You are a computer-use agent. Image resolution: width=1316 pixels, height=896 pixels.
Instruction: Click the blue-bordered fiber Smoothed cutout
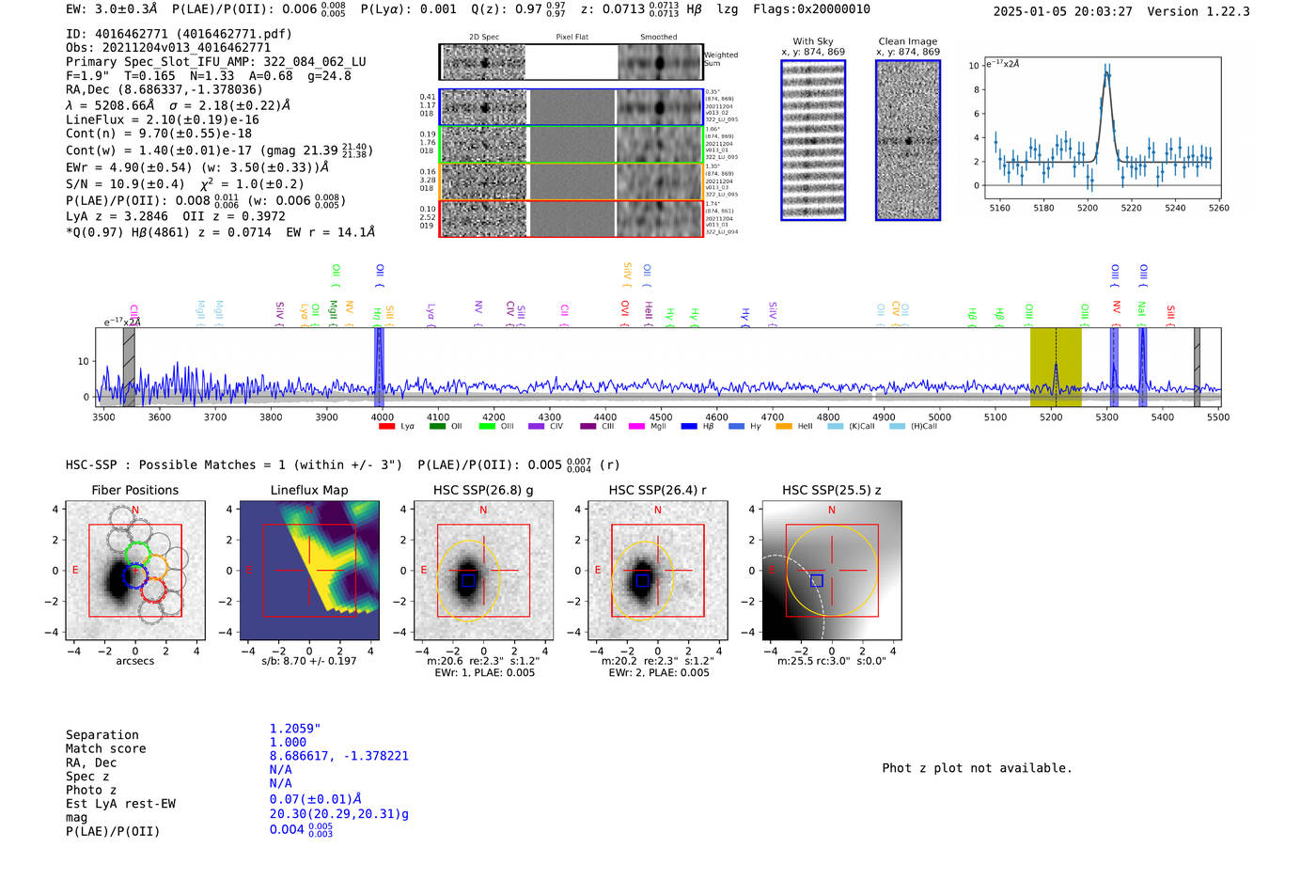pos(660,107)
